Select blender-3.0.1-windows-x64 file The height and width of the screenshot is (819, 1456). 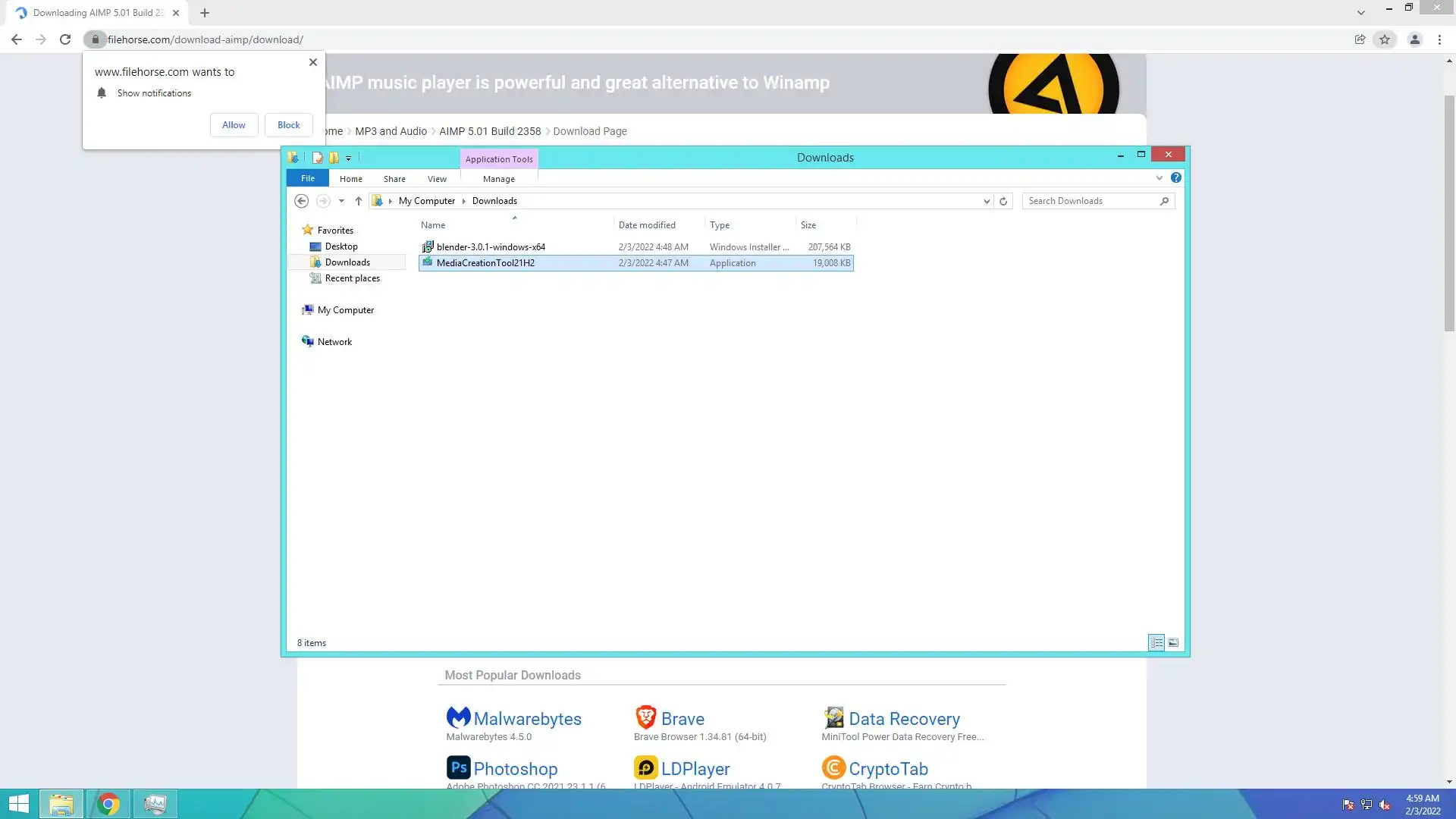(x=491, y=247)
